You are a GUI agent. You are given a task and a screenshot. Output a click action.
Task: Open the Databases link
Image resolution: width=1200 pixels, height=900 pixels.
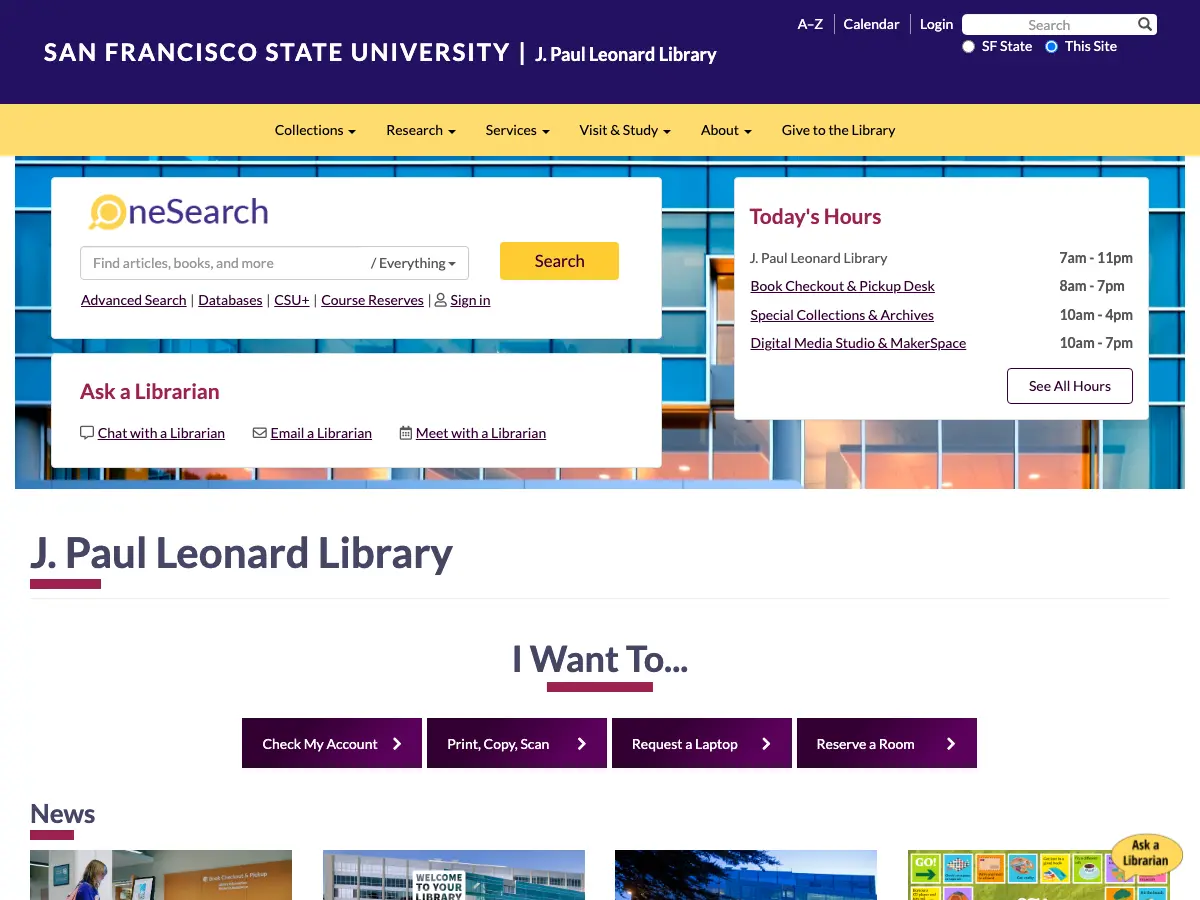coord(230,300)
